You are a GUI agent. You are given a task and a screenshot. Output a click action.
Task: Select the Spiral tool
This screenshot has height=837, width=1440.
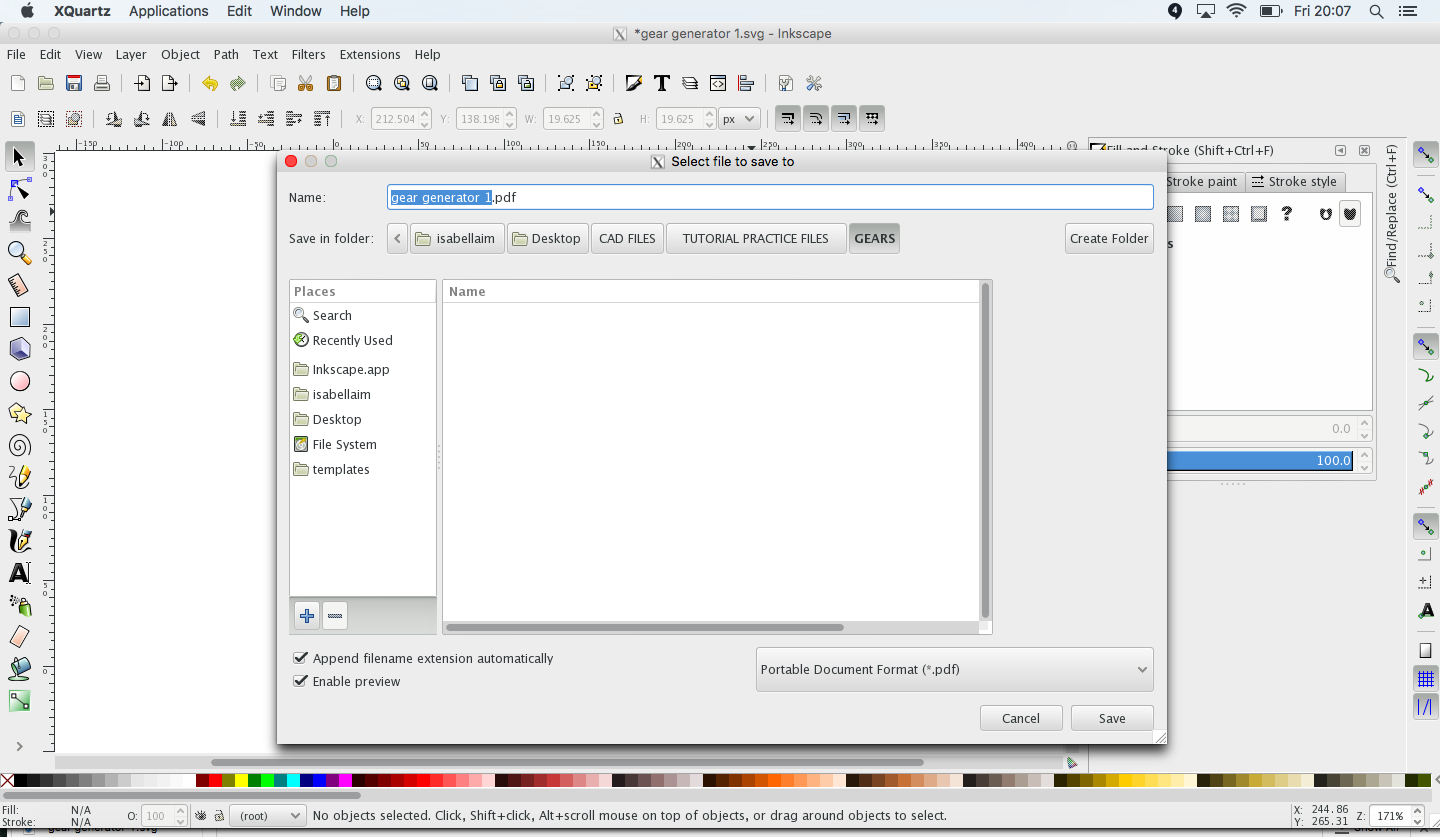point(19,445)
